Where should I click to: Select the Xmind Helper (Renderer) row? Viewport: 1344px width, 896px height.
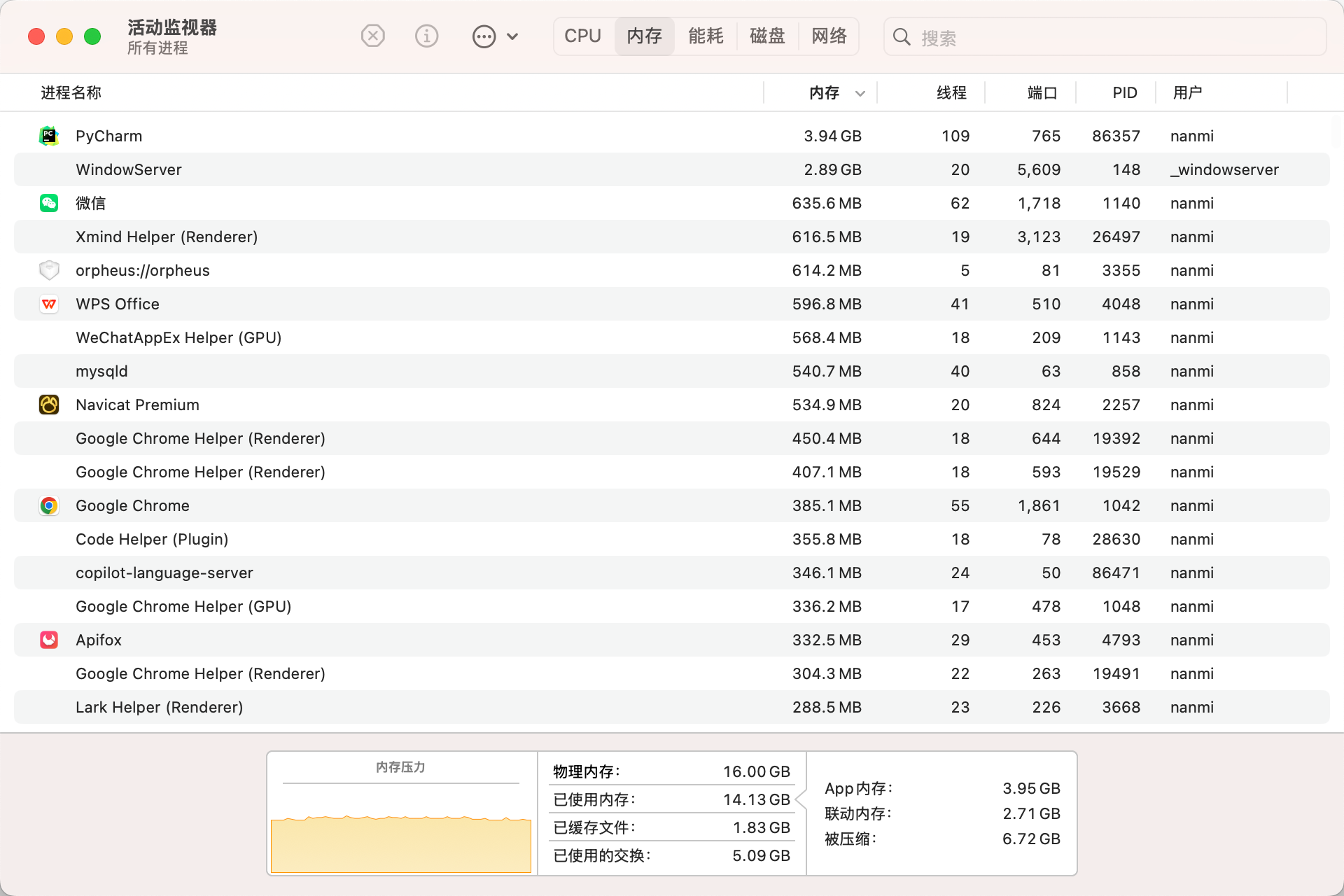click(672, 237)
